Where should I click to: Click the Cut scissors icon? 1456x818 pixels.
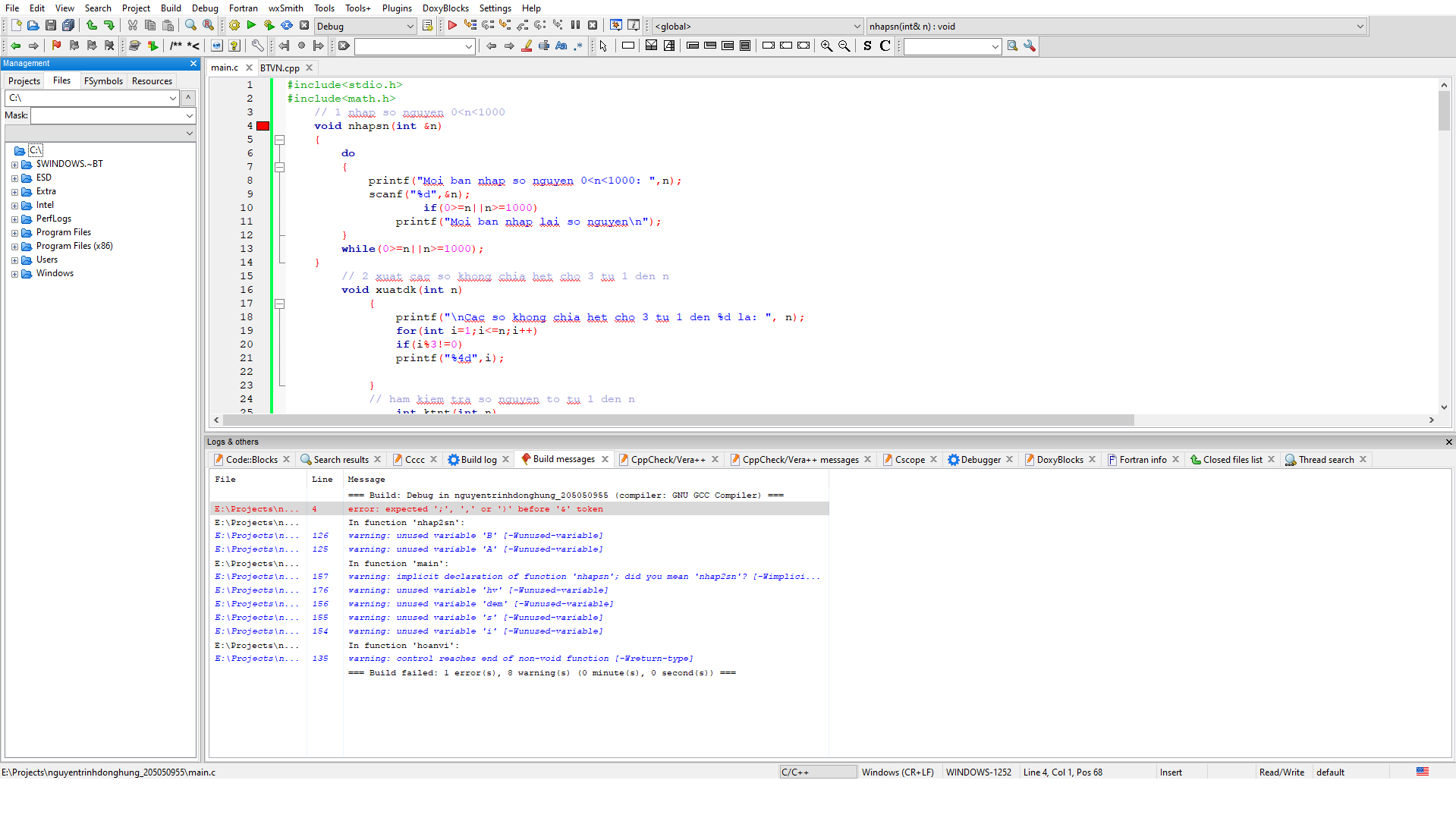[x=133, y=26]
